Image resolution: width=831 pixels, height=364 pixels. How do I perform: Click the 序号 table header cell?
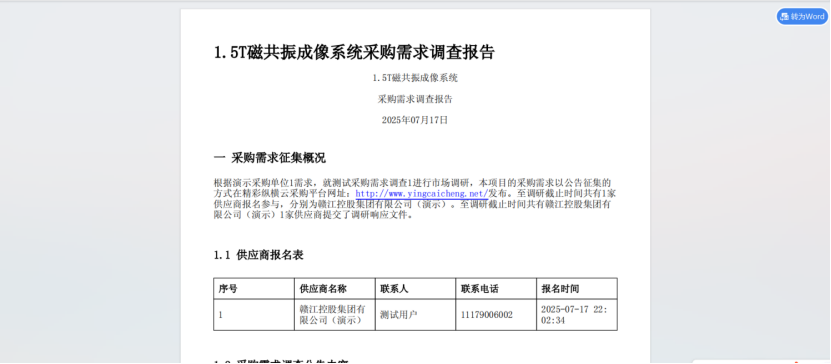pyautogui.click(x=254, y=289)
